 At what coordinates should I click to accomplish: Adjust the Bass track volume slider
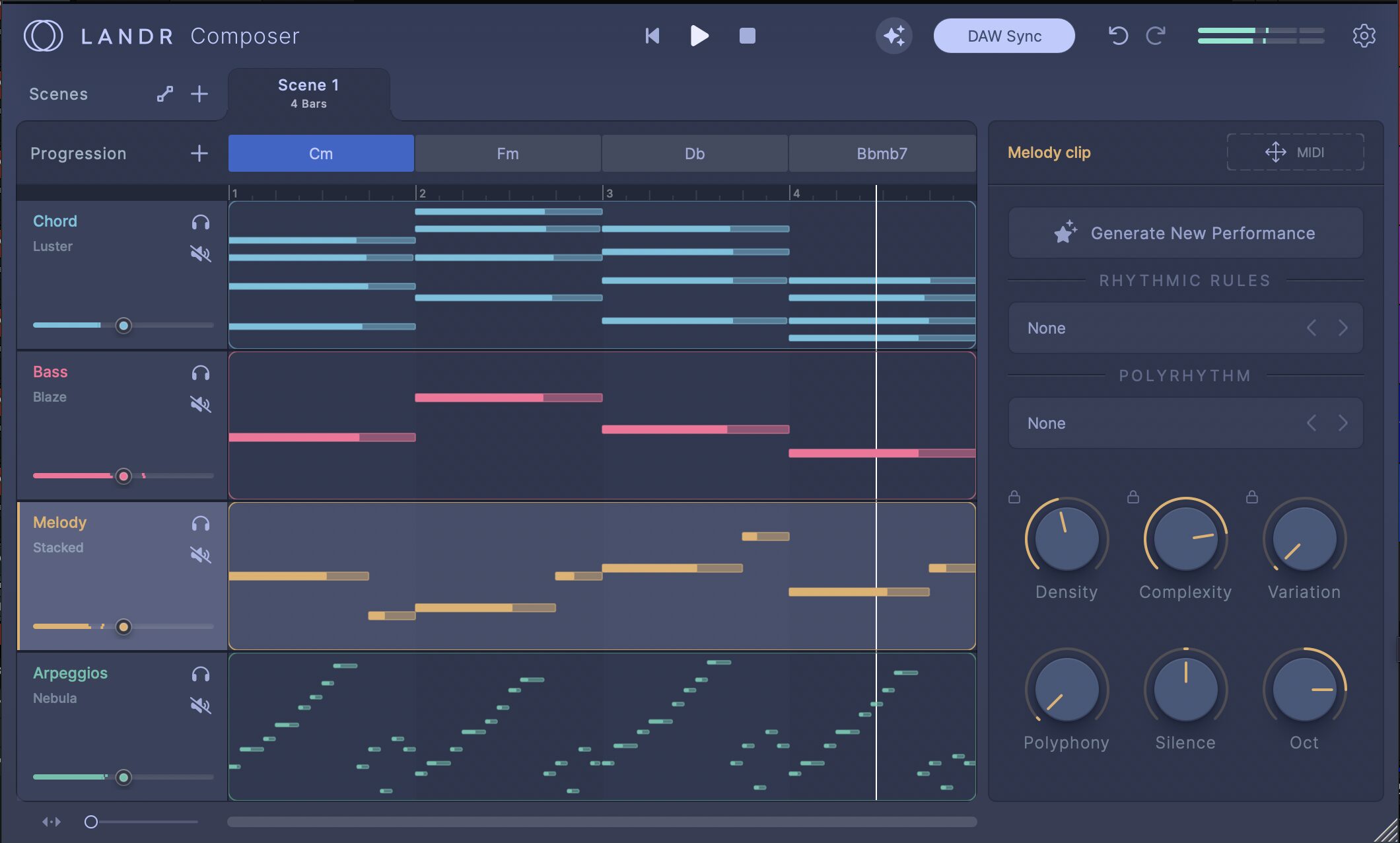point(123,476)
